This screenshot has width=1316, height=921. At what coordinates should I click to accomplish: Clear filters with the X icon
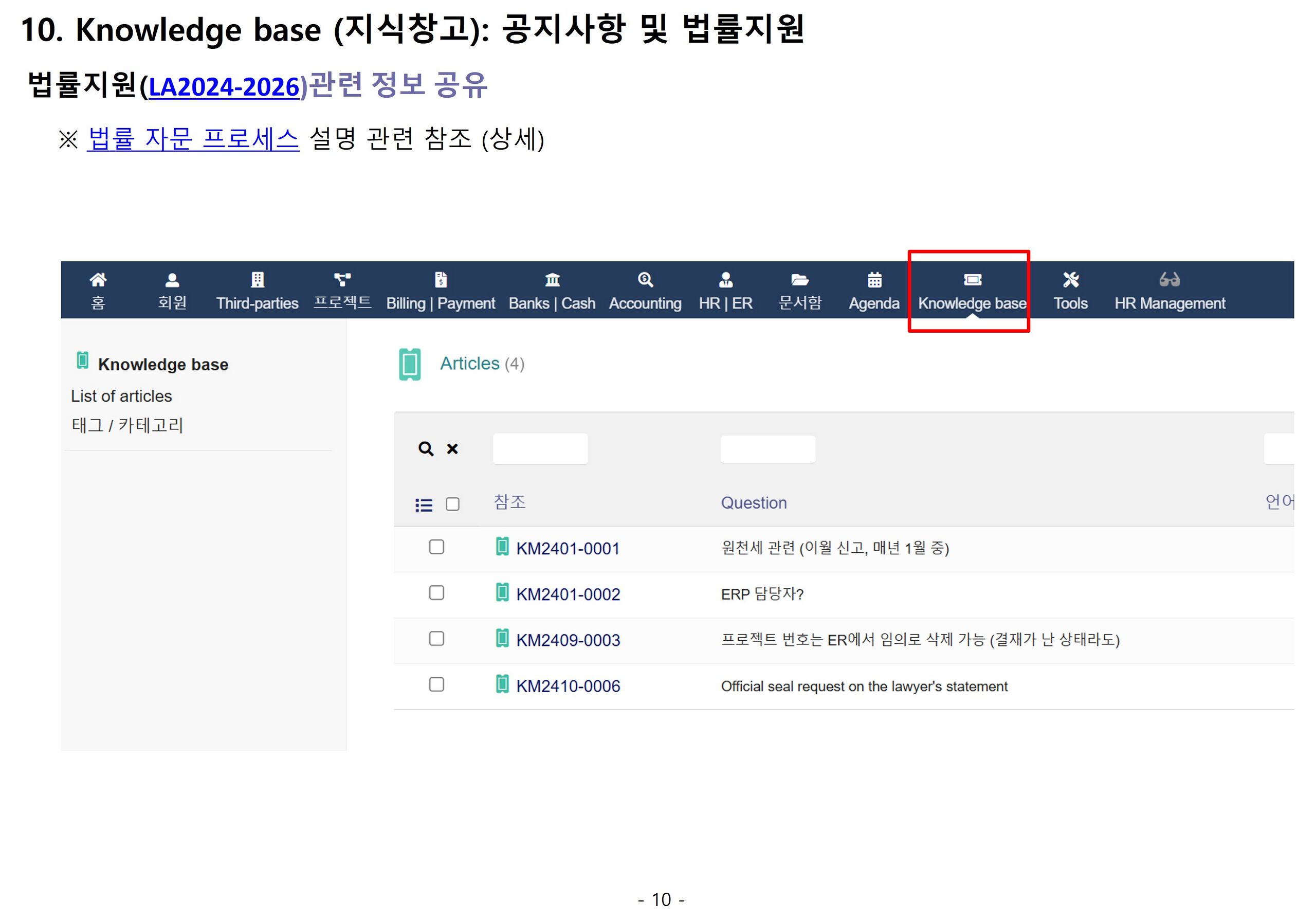(x=452, y=449)
